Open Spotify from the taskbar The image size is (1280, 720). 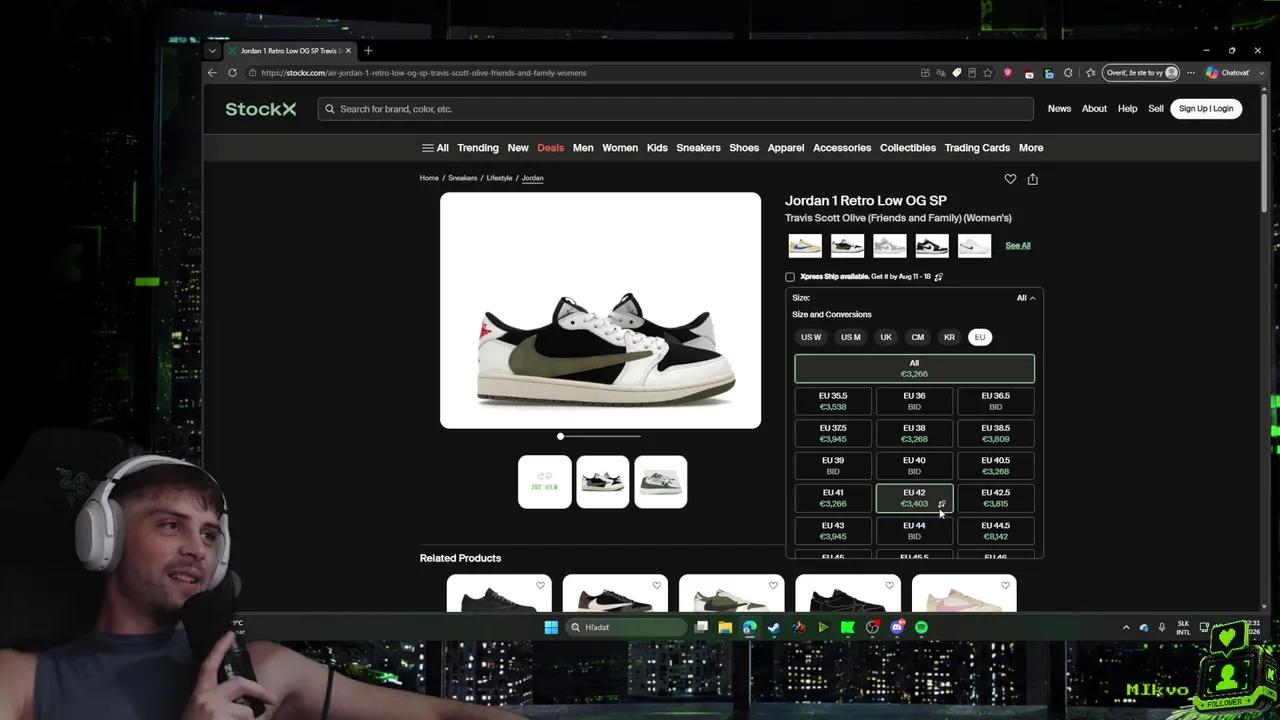(x=921, y=627)
